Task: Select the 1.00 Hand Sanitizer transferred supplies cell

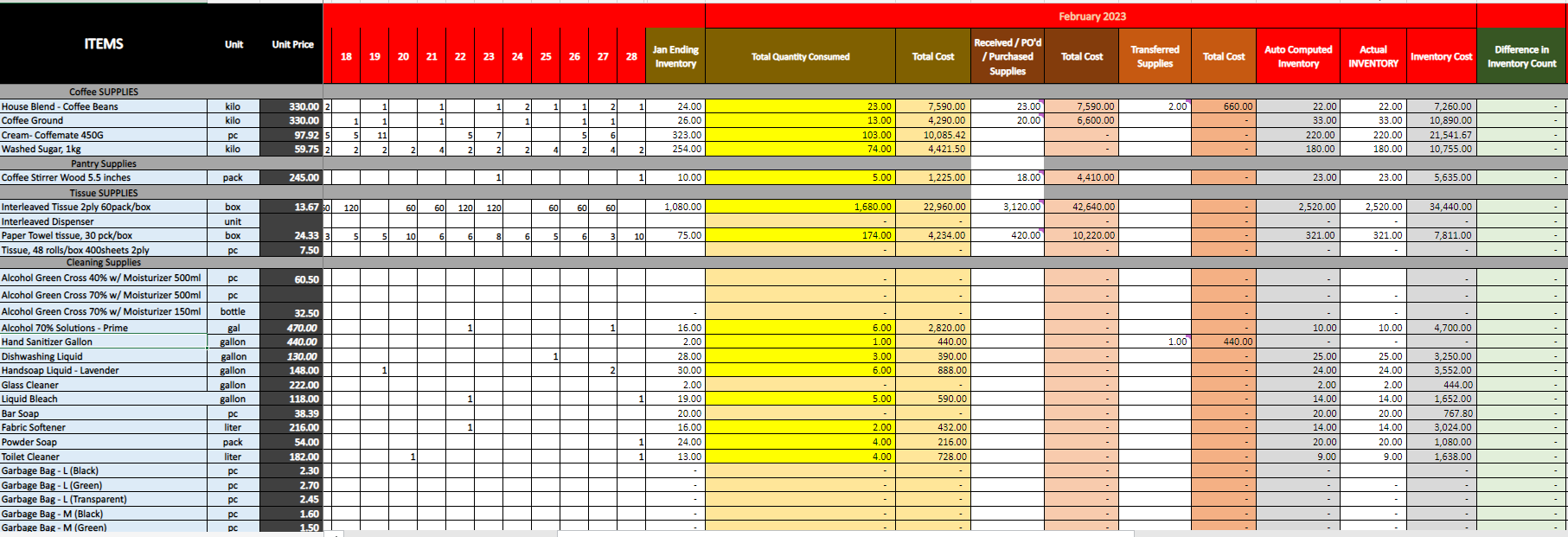Action: [1155, 342]
